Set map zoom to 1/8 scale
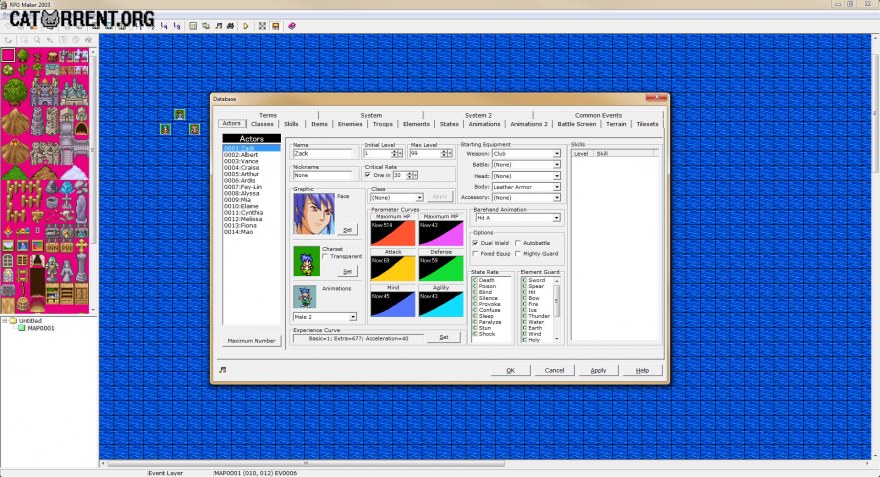880x477 pixels. 177,26
